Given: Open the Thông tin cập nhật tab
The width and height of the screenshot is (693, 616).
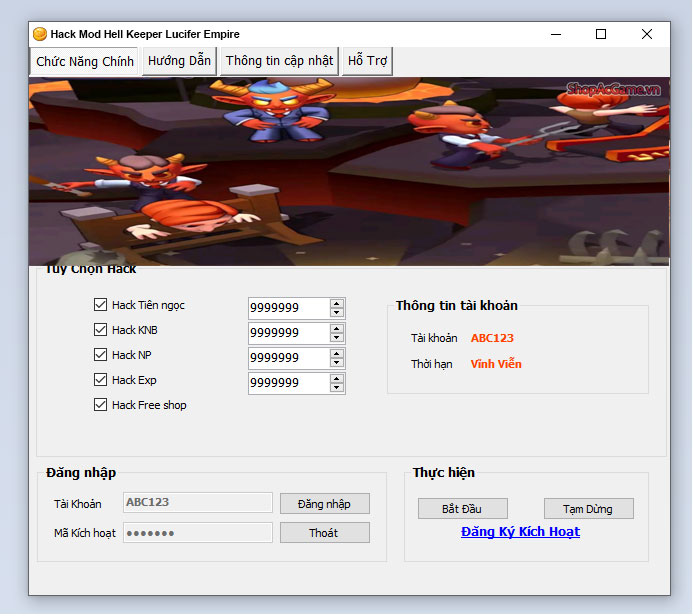Looking at the screenshot, I should 279,61.
